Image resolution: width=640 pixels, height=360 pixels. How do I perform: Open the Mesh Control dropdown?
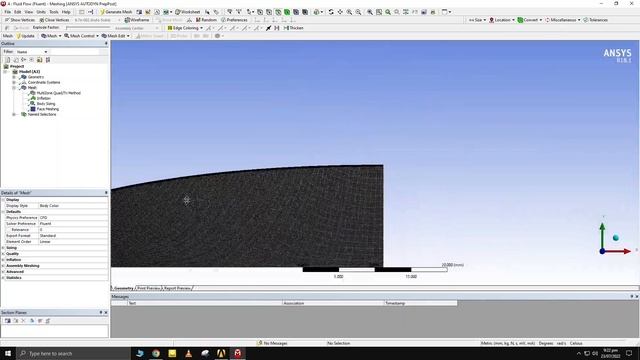tap(81, 36)
